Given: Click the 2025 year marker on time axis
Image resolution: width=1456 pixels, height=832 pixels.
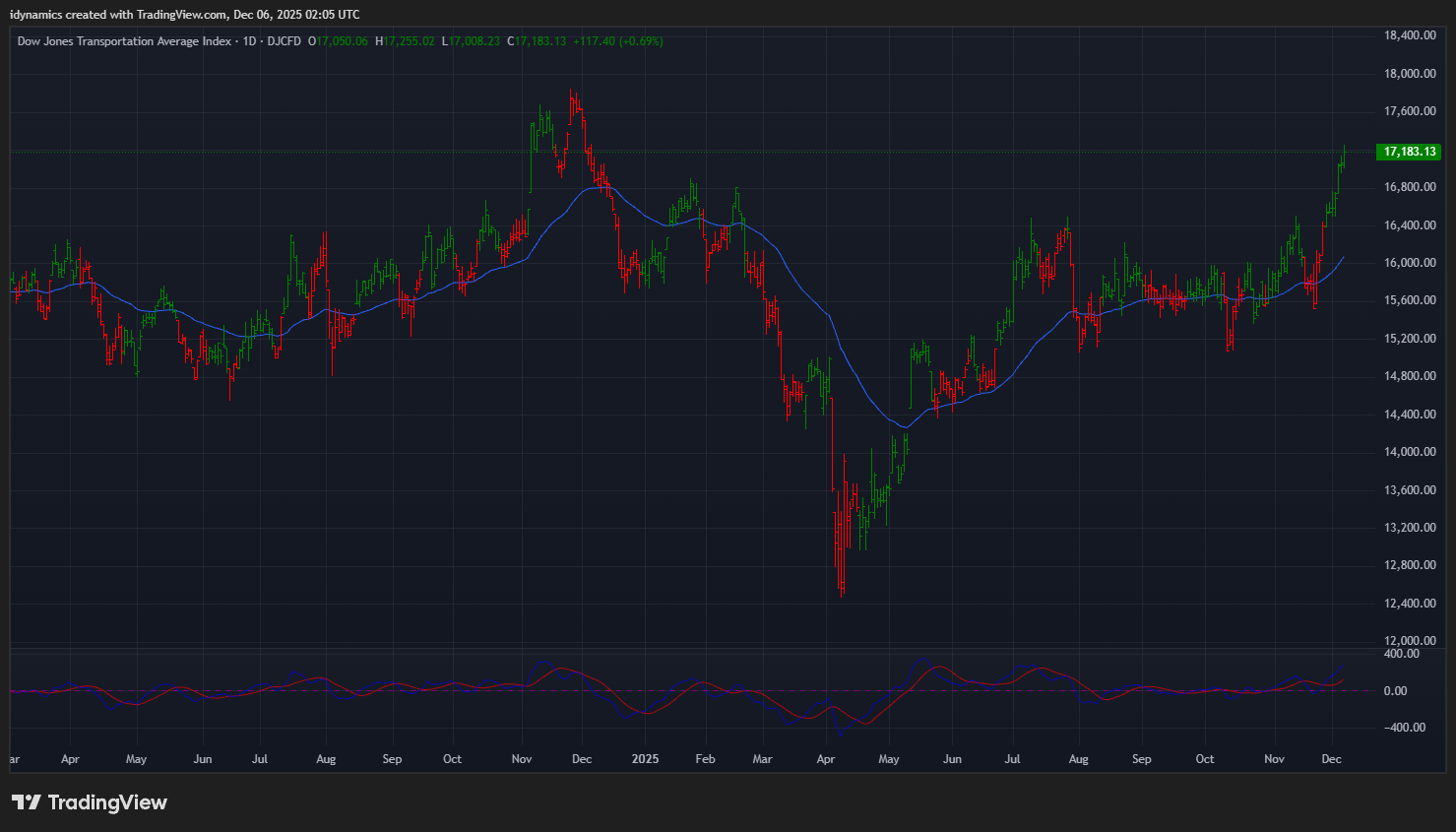Looking at the screenshot, I should pos(645,759).
